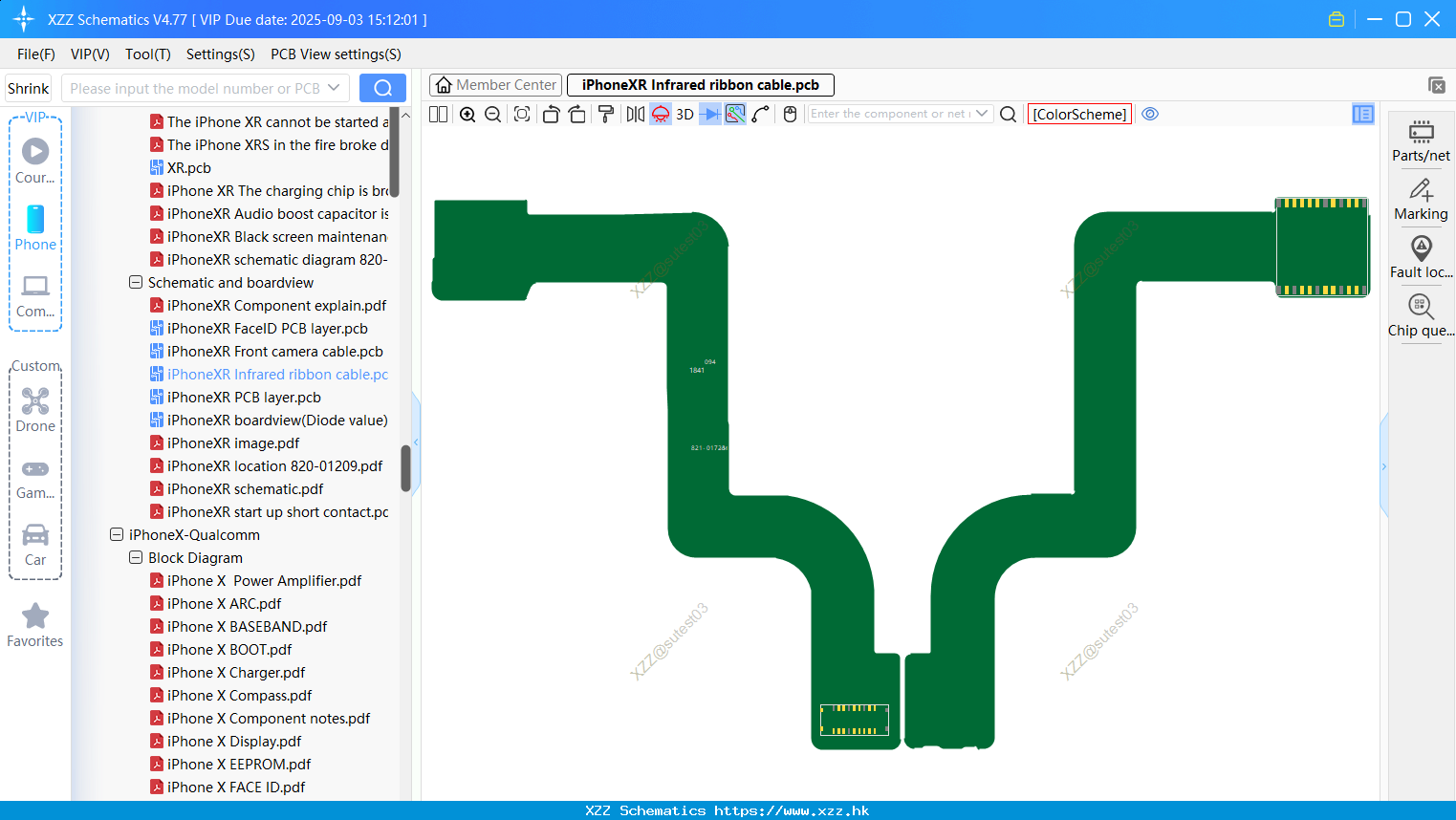This screenshot has height=820, width=1456.
Task: Expand the right side panel handle
Action: point(1383,466)
